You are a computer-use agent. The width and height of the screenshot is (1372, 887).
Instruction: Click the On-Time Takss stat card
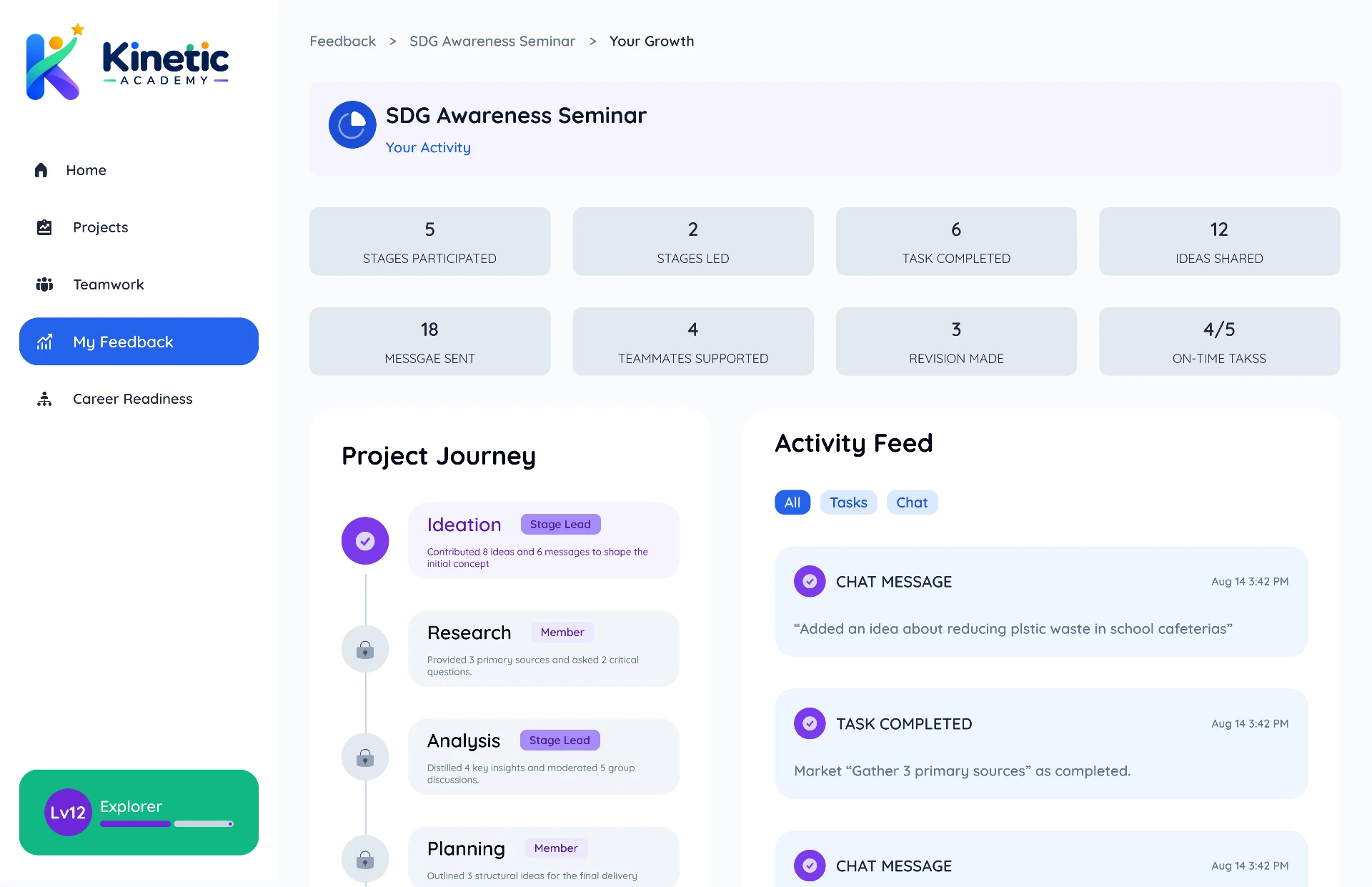(x=1219, y=342)
